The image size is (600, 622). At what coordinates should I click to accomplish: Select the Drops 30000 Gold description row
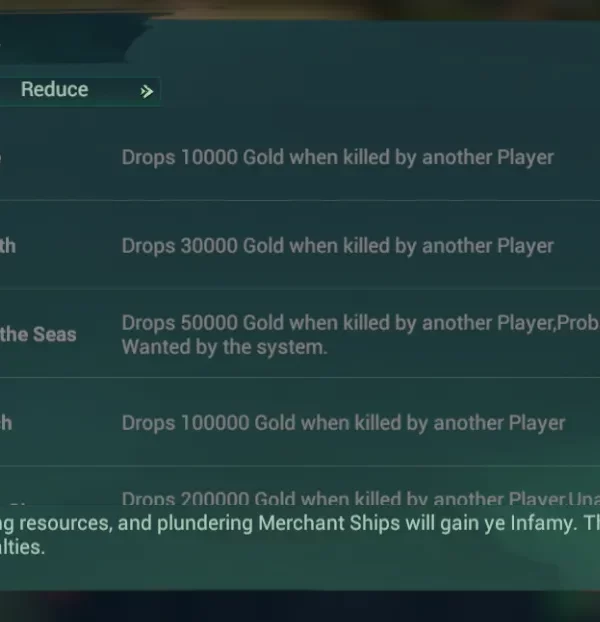337,246
